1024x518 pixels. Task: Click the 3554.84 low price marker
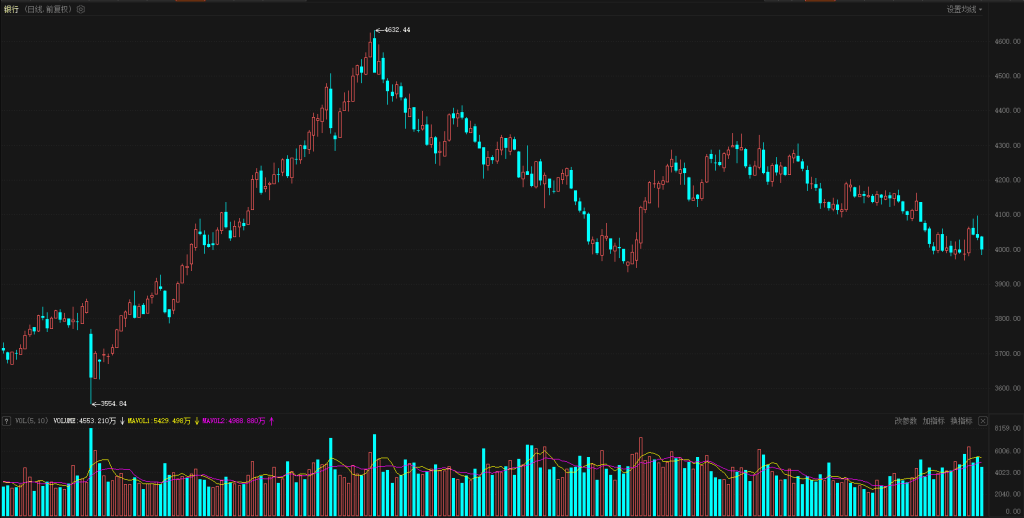(x=112, y=404)
